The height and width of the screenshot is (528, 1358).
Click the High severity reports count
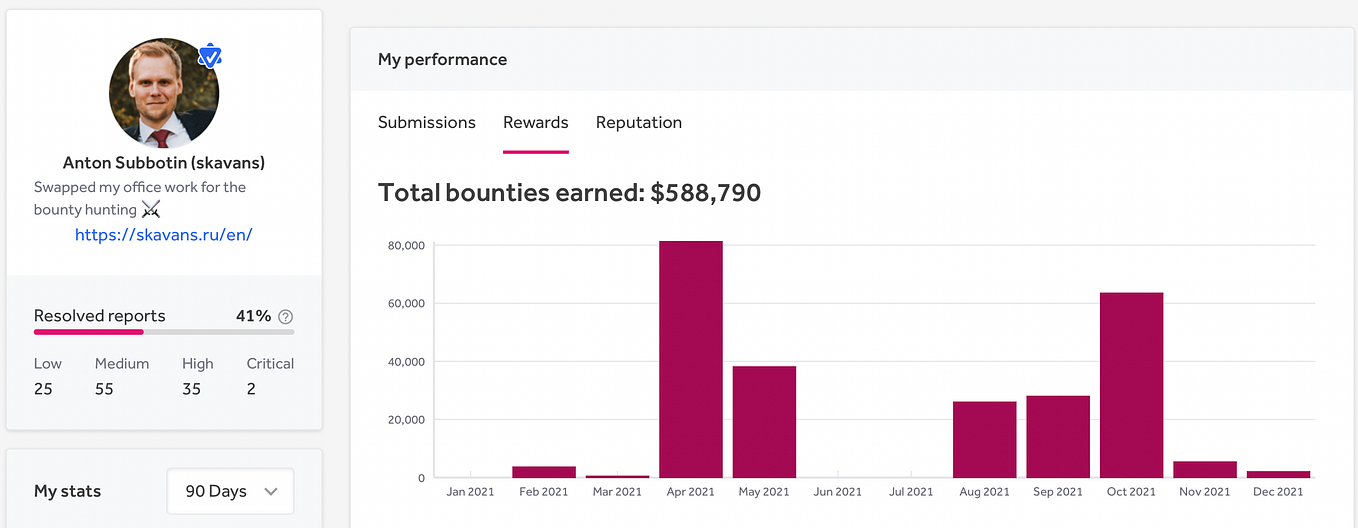point(191,389)
